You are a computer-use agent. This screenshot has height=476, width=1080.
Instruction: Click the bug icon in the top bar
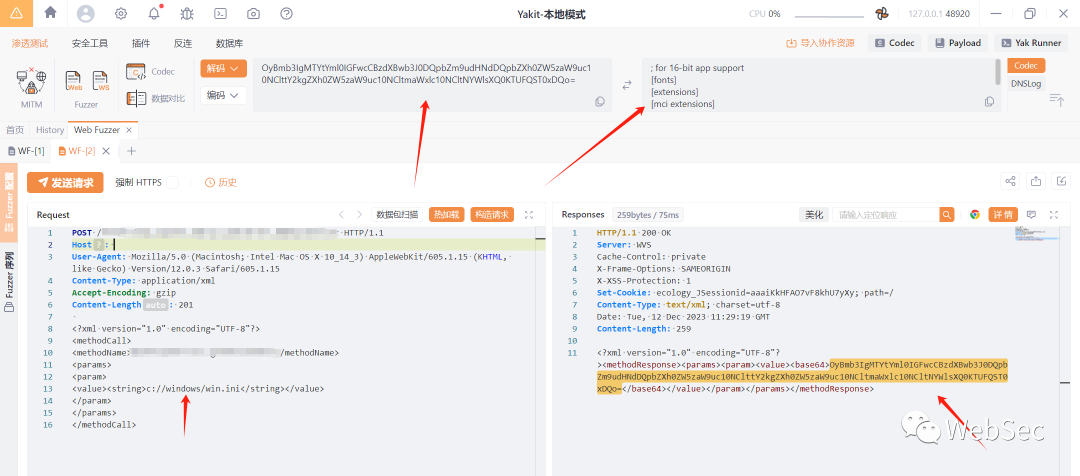(187, 14)
